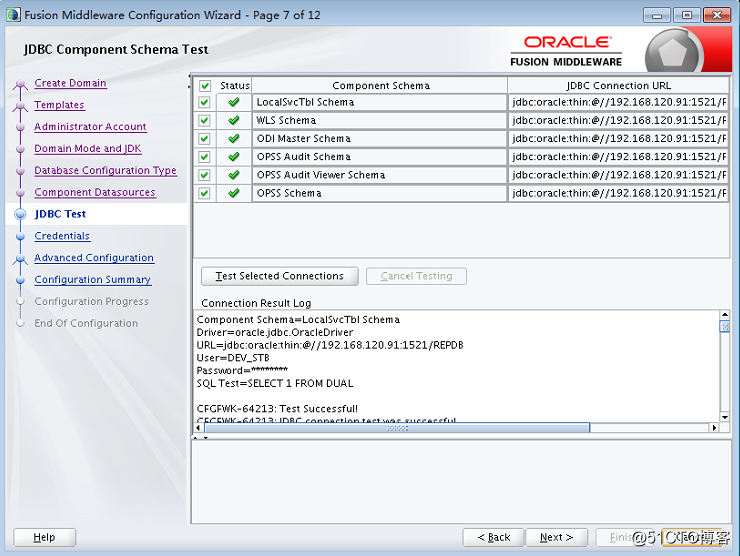Screen dimensions: 740x556
Task: Go to the Create Domain step
Action: coord(70,83)
